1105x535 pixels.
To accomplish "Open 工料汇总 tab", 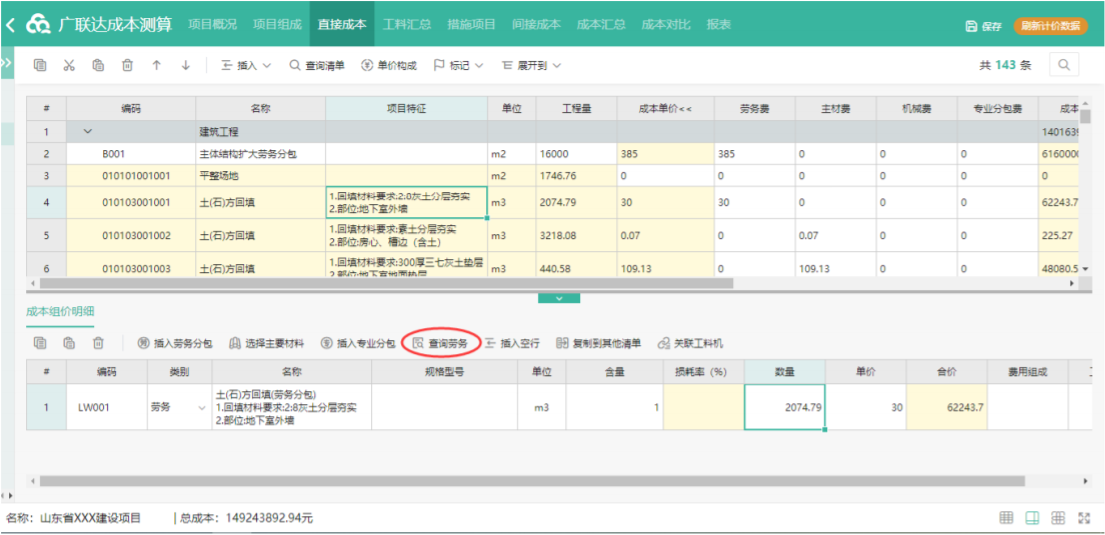I will click(x=407, y=25).
